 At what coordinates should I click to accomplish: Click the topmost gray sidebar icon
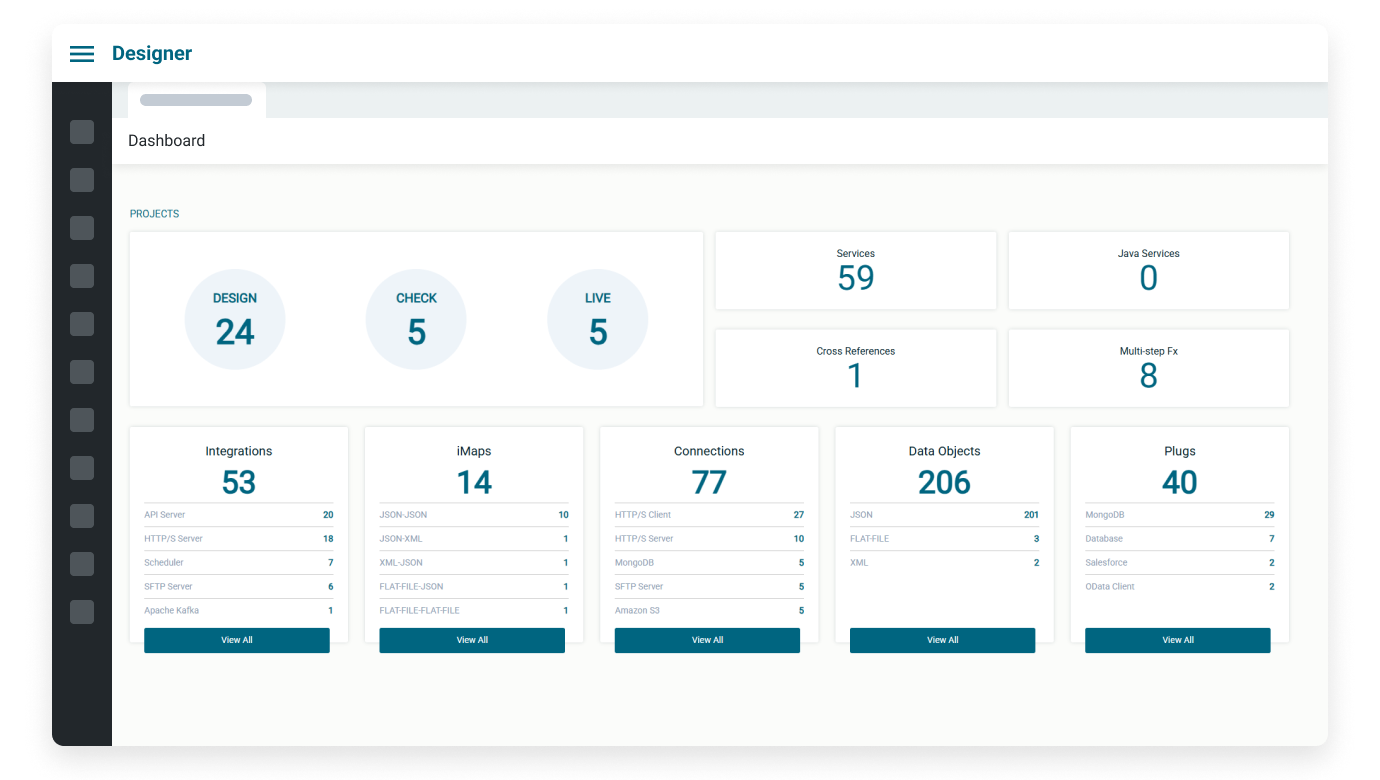[x=82, y=132]
